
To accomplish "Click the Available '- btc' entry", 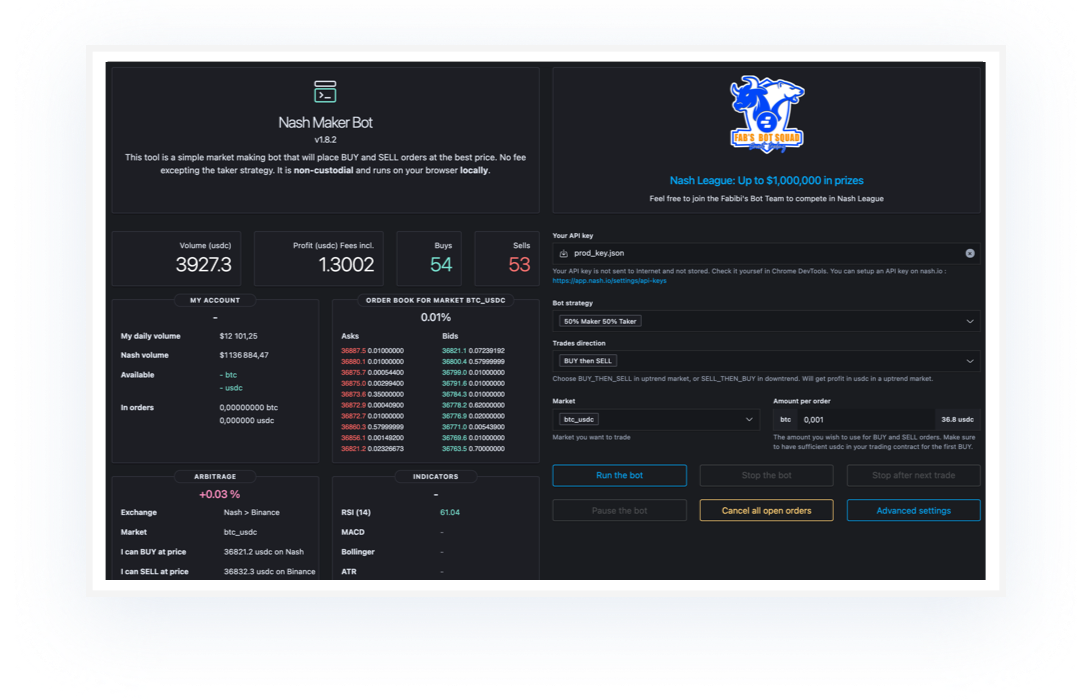I will pos(228,375).
